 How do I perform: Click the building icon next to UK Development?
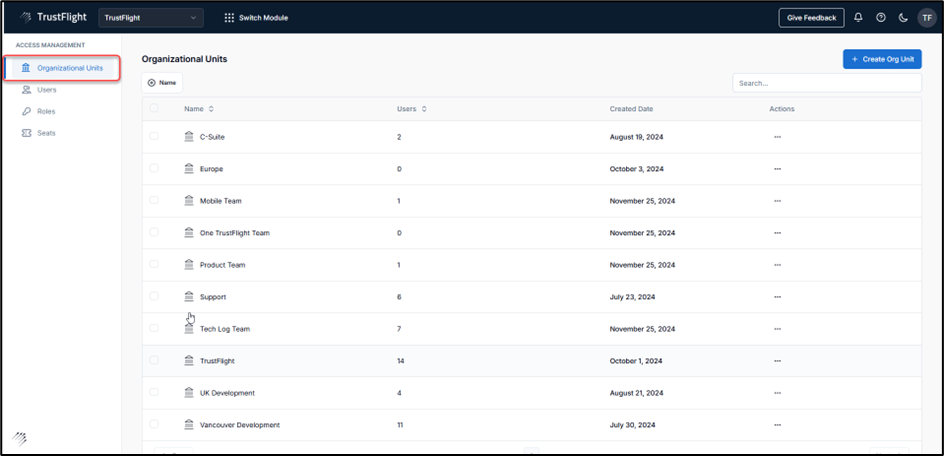pos(189,393)
